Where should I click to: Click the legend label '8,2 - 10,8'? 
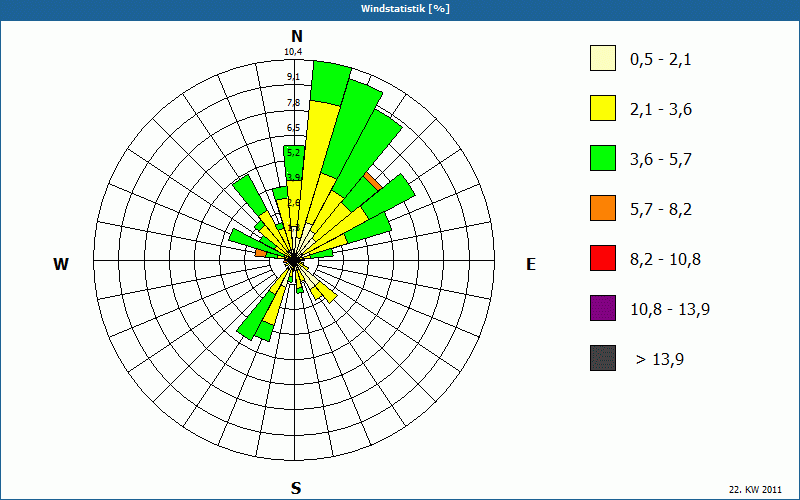coord(665,260)
